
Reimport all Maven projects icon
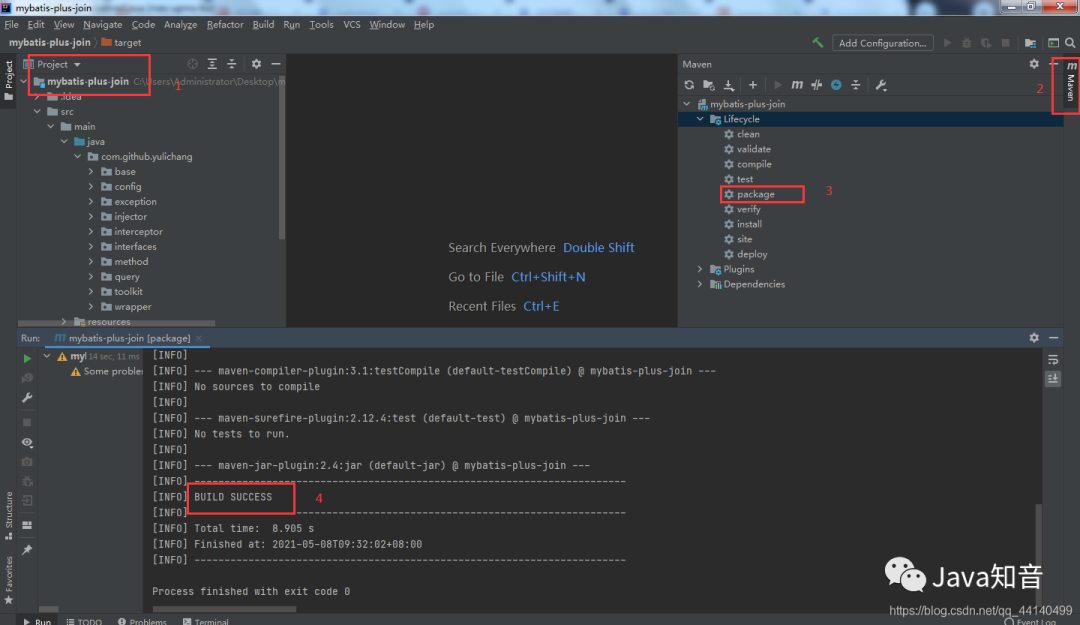689,85
